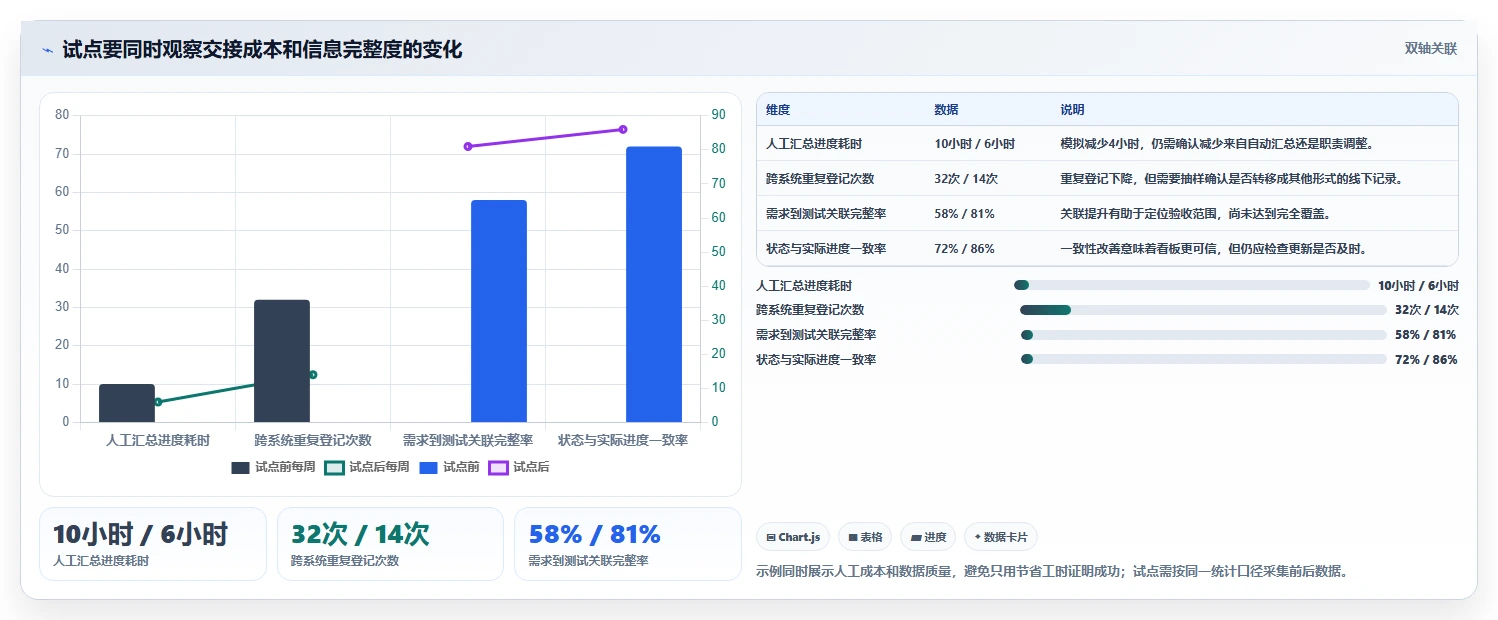Image resolution: width=1498 pixels, height=620 pixels.
Task: Click the Chart.js chip
Action: pyautogui.click(x=793, y=537)
